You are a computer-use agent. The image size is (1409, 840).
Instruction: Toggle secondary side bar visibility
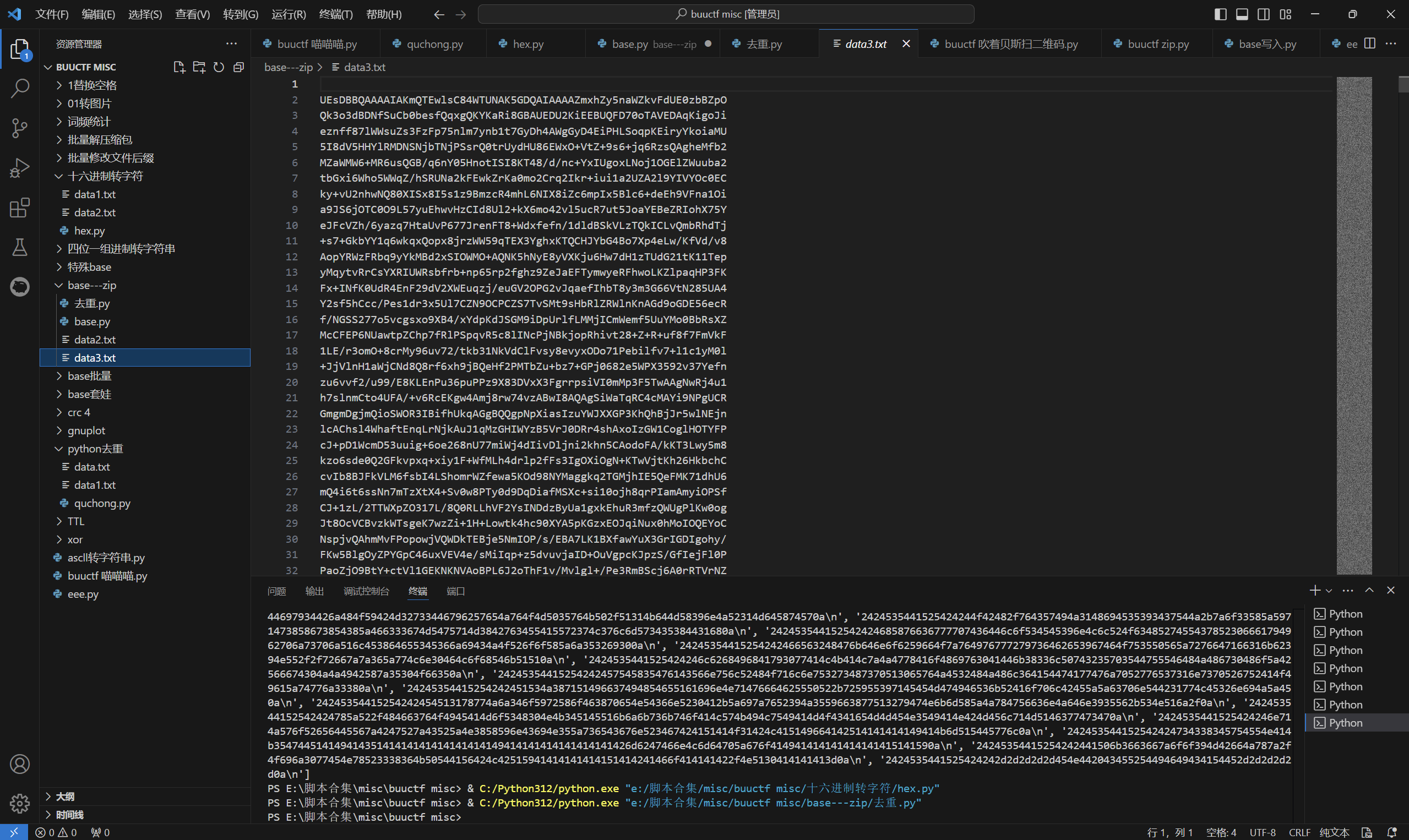pos(1264,14)
